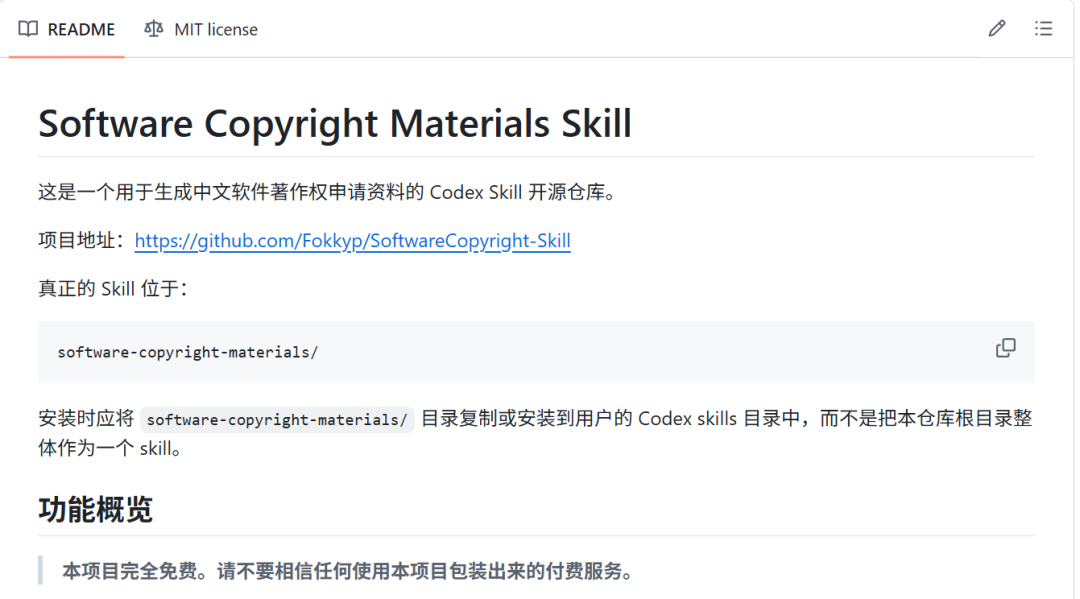Edit the README with the pencil icon
Screen dimensions: 1080x599
coord(997,28)
